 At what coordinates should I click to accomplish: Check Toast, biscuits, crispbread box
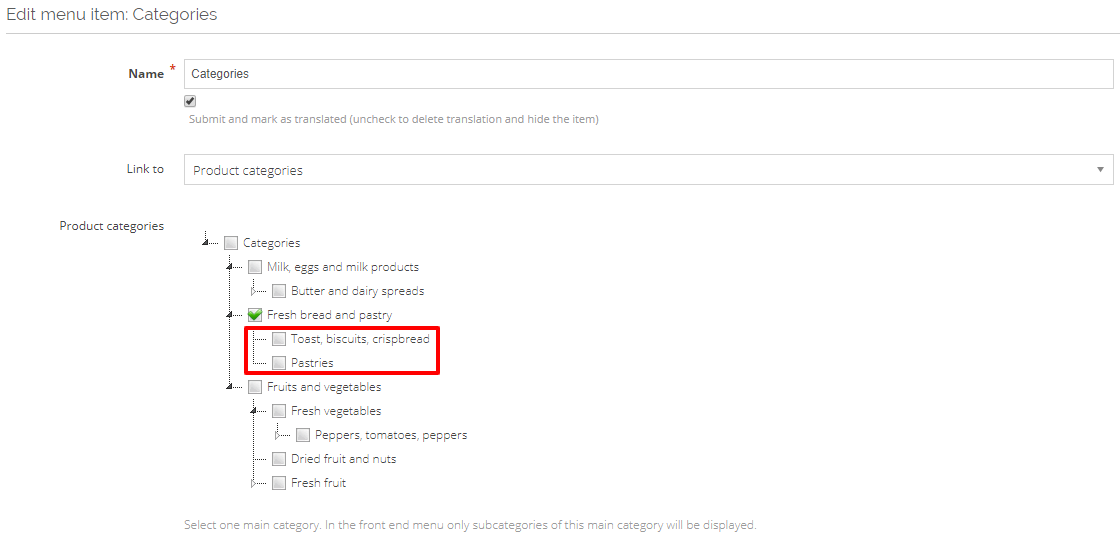[x=279, y=339]
